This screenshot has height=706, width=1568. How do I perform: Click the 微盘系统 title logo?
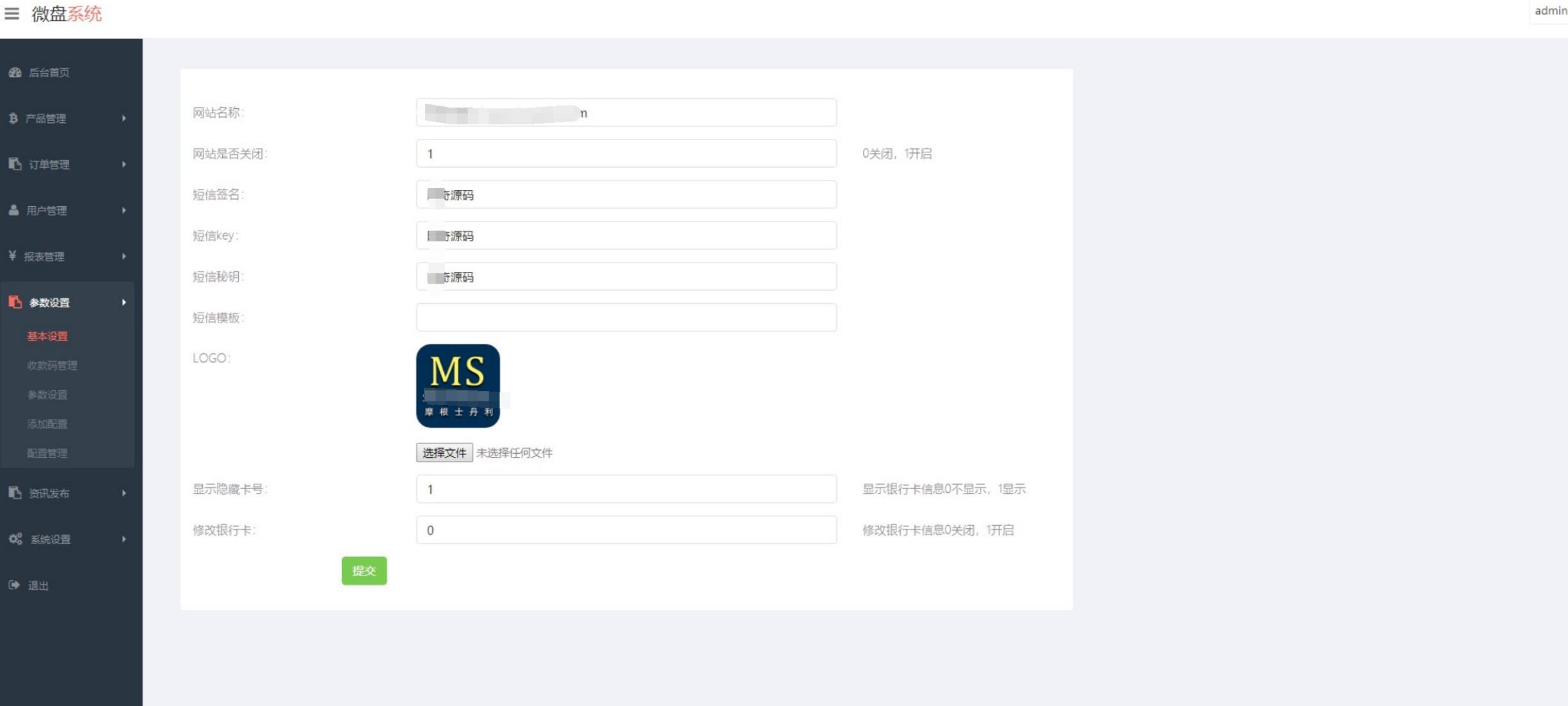[x=67, y=14]
